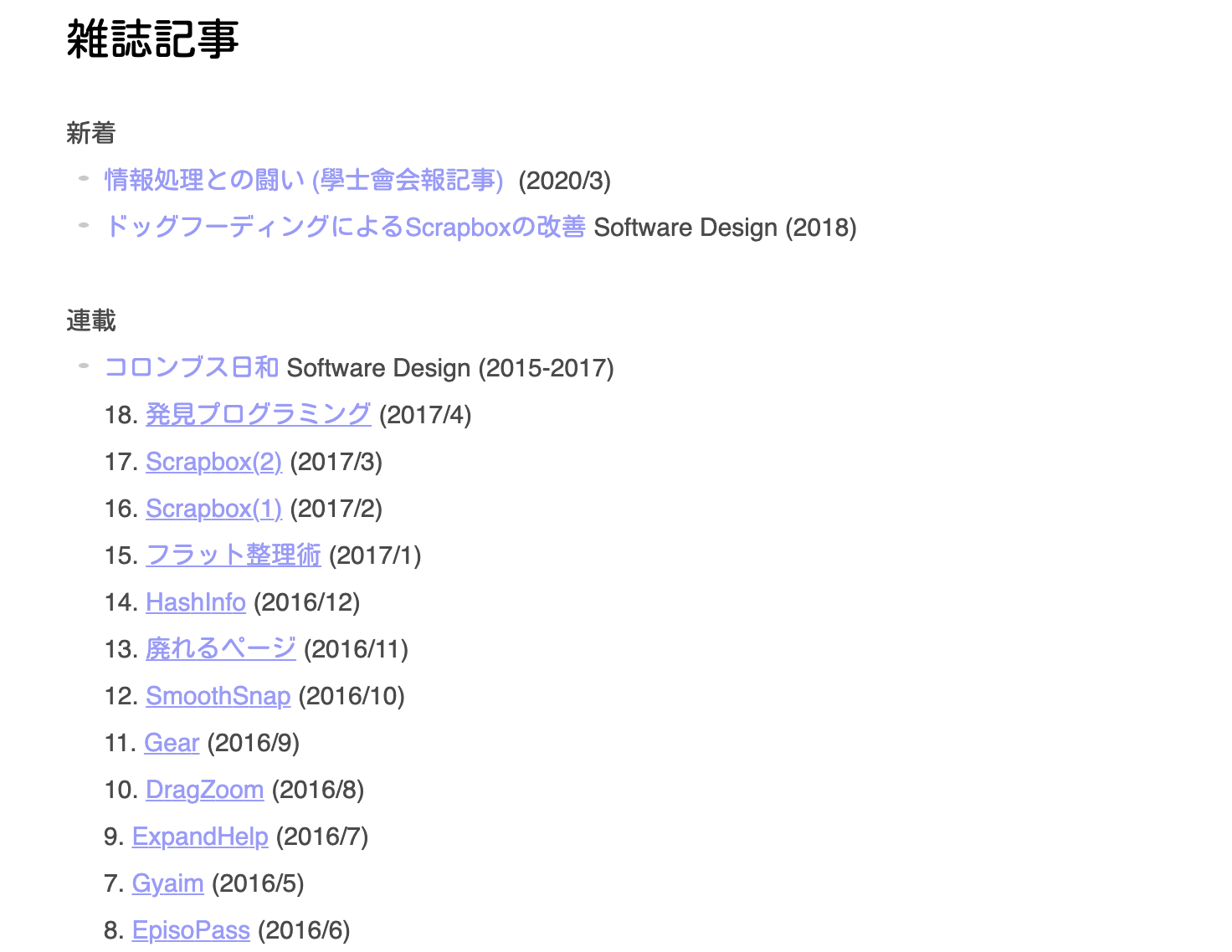Click the (2017/1) date text
The height and width of the screenshot is (952, 1232).
point(375,555)
